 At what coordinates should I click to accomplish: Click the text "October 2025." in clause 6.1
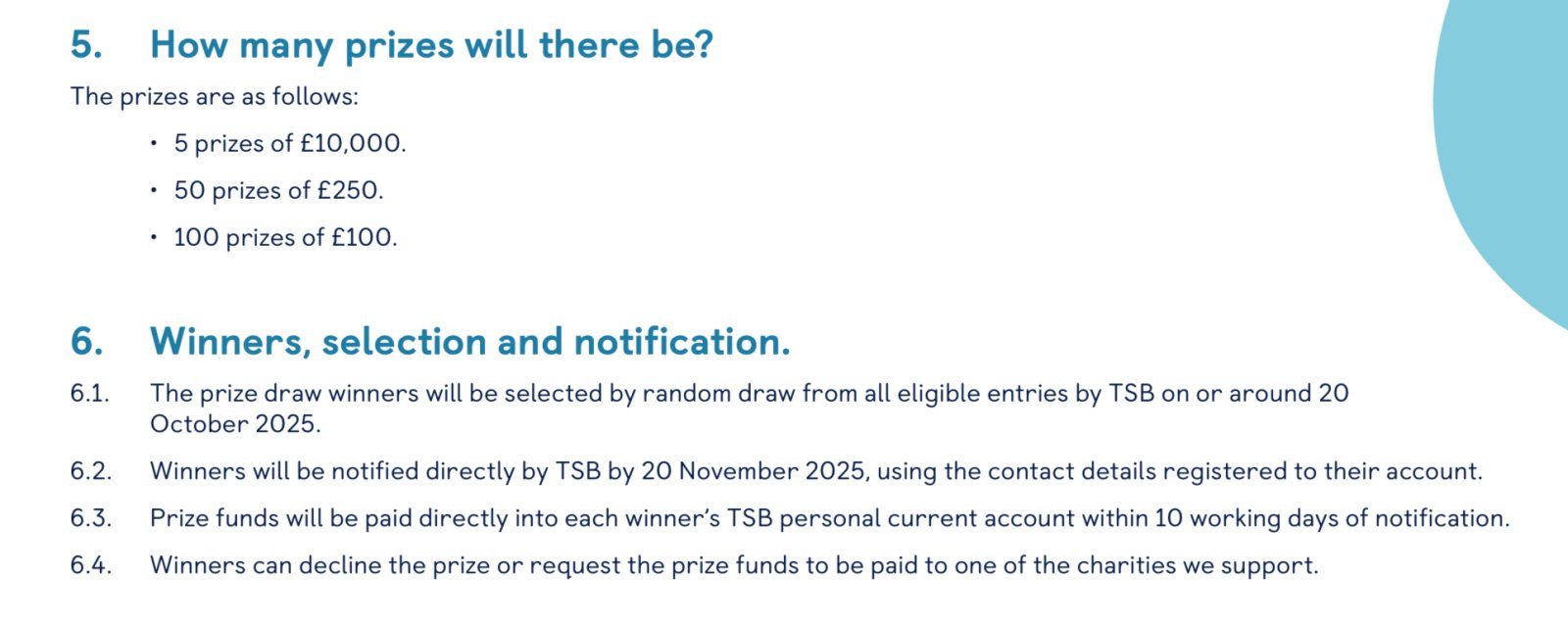point(235,424)
